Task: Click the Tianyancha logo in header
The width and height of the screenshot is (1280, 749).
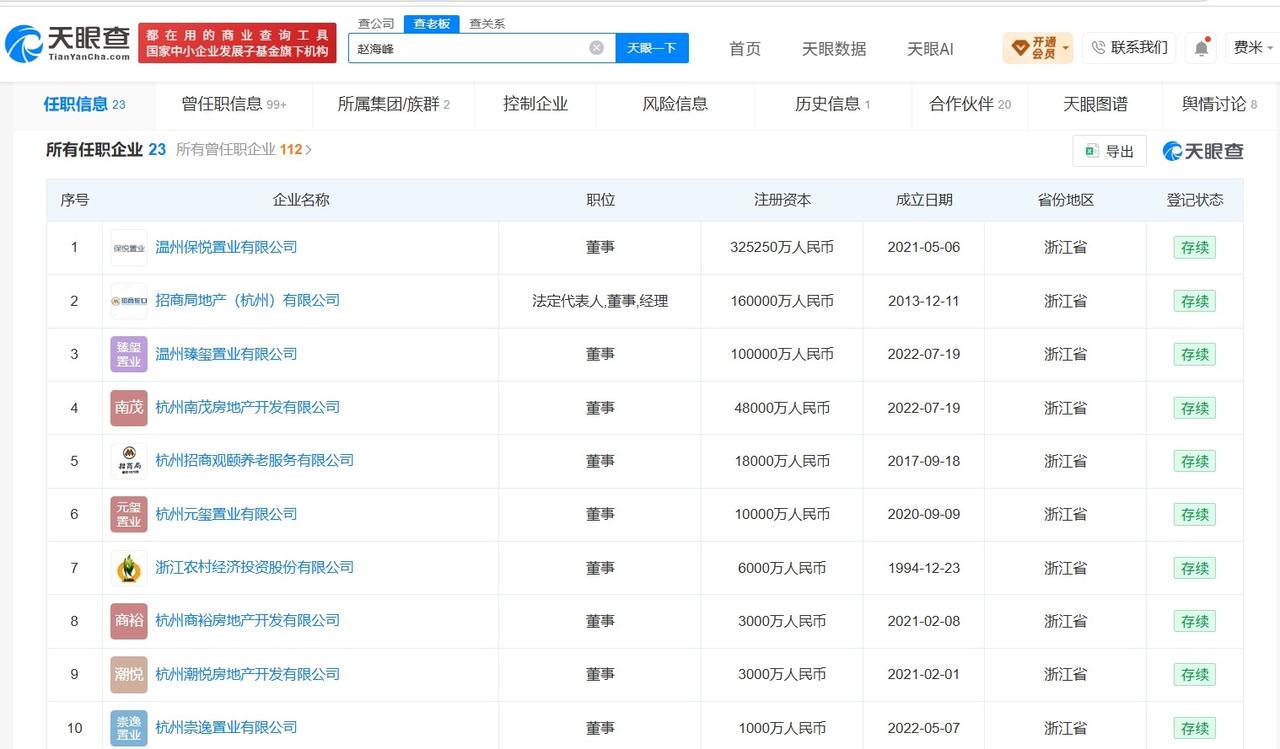Action: click(68, 43)
